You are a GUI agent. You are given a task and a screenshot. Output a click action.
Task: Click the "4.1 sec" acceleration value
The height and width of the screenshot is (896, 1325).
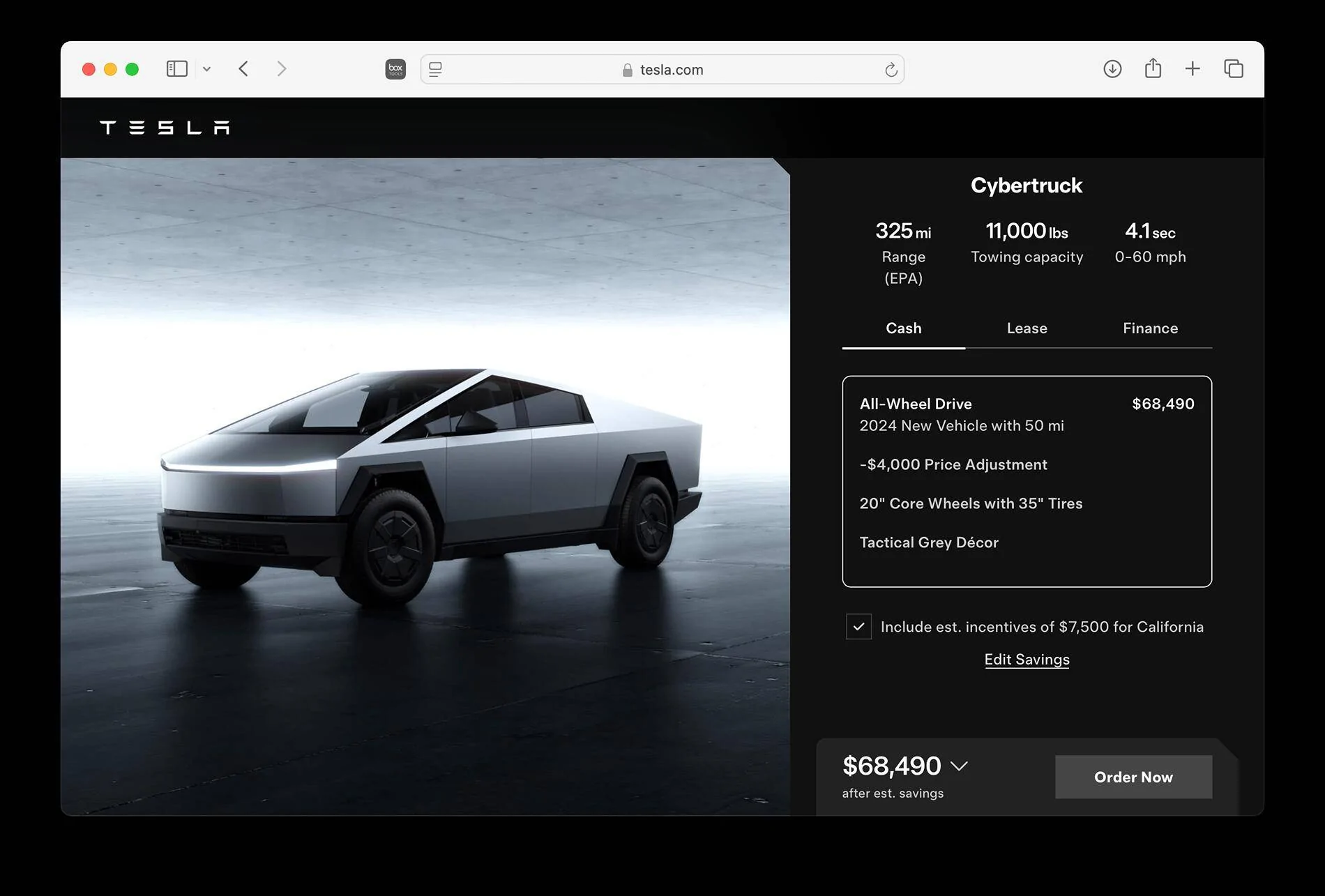click(1150, 231)
